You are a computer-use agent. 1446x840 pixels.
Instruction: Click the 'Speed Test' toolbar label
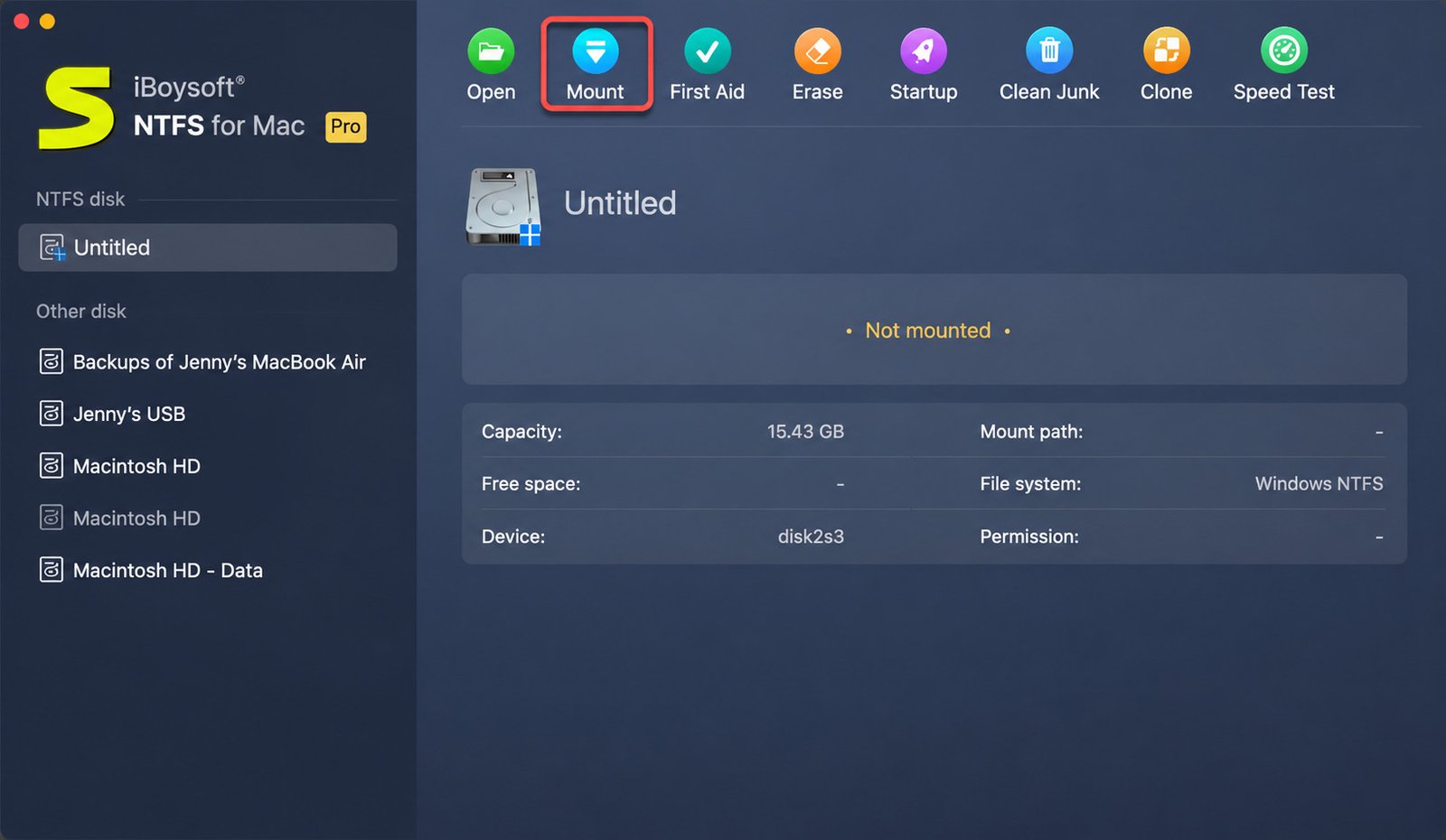[1284, 92]
